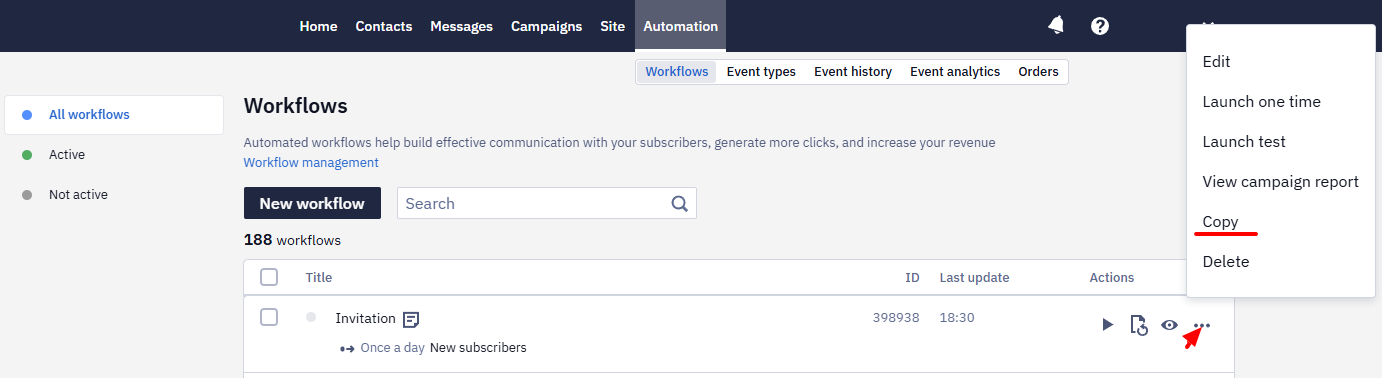Open the Workflow management link
Image resolution: width=1382 pixels, height=378 pixels.
coord(311,162)
